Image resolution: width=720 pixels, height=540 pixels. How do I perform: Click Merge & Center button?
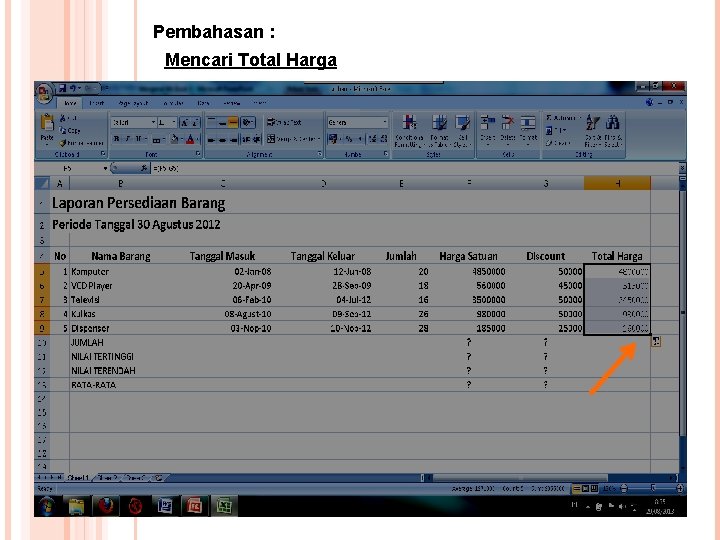coord(293,139)
